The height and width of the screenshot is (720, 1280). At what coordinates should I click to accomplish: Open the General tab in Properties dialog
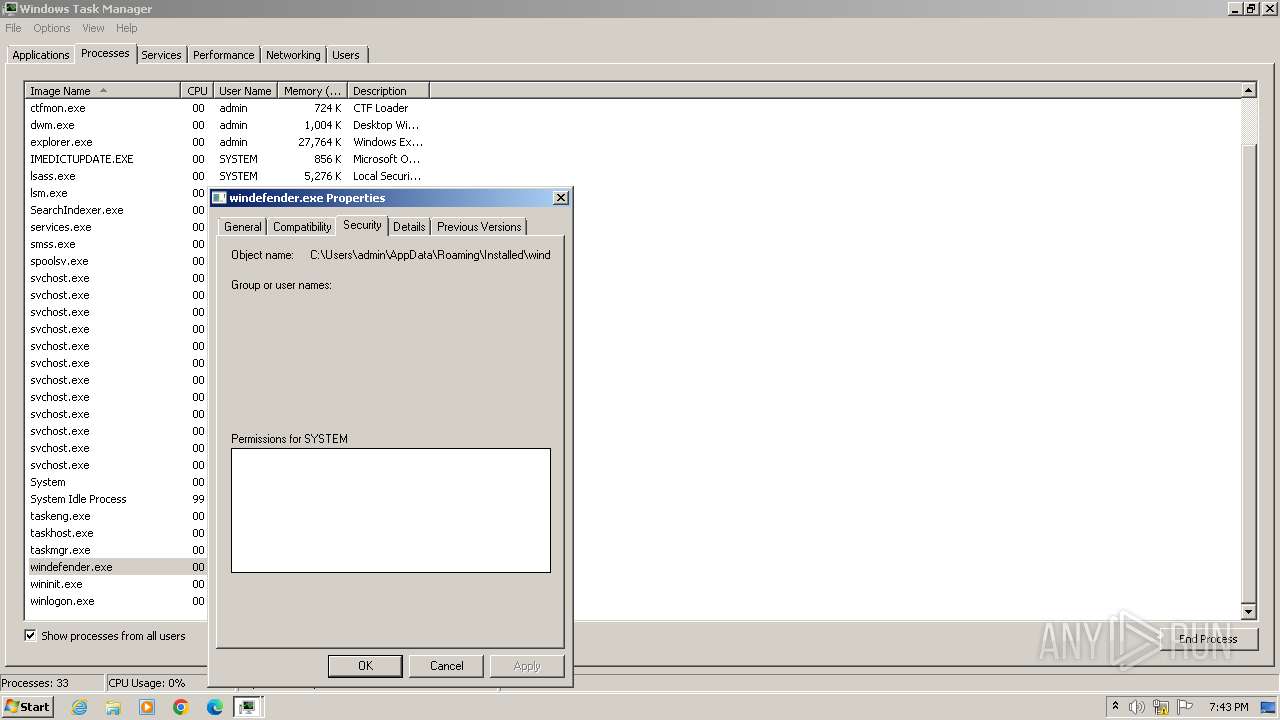(242, 227)
